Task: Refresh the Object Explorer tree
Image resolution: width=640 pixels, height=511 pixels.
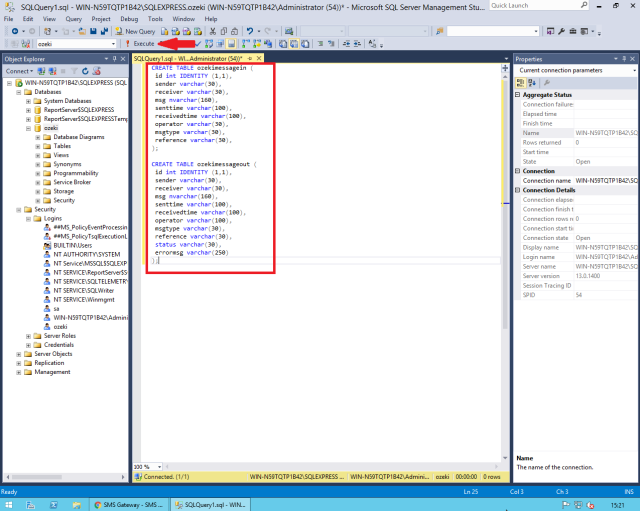Action: pos(85,71)
